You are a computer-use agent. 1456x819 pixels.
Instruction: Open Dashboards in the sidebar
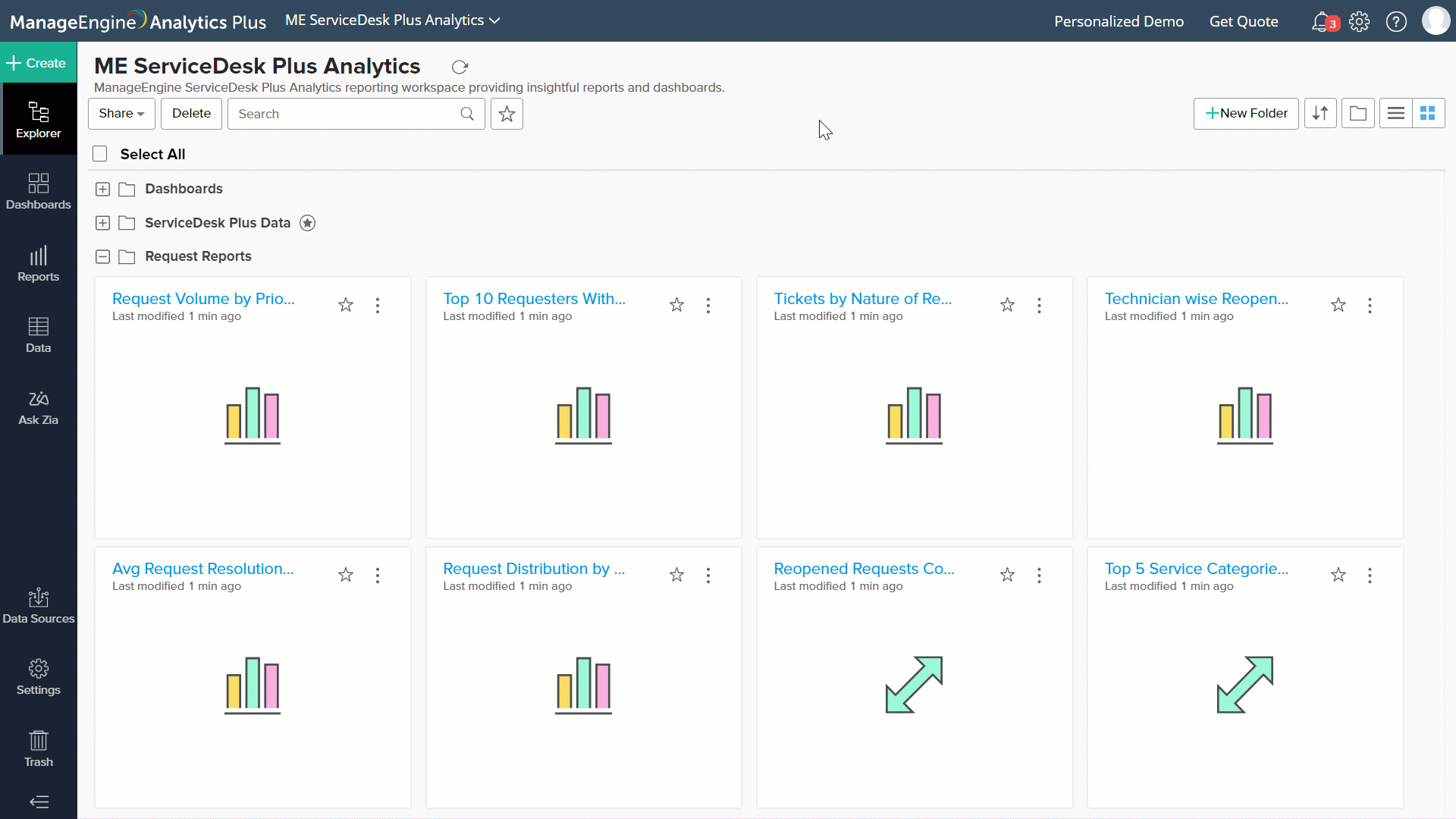38,191
